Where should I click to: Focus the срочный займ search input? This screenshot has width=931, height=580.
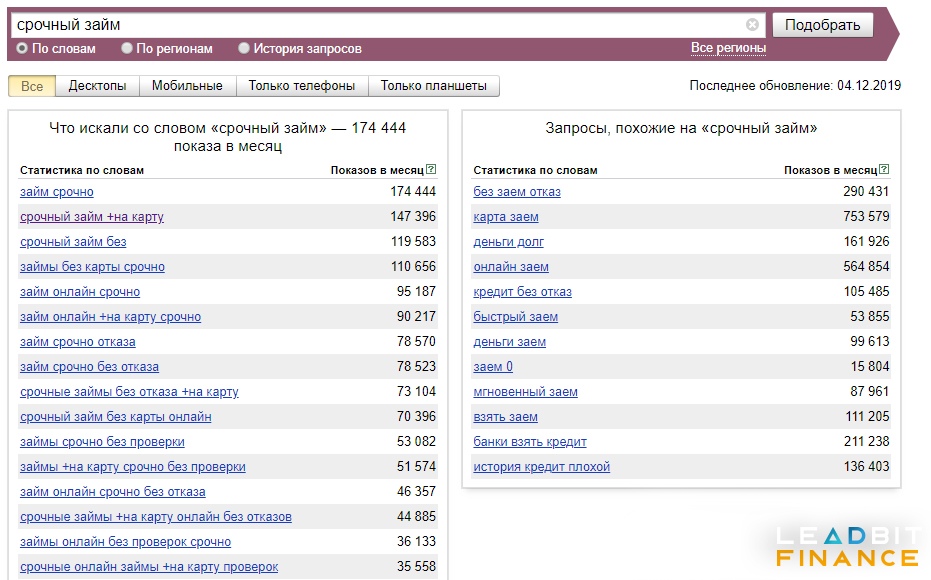point(378,24)
